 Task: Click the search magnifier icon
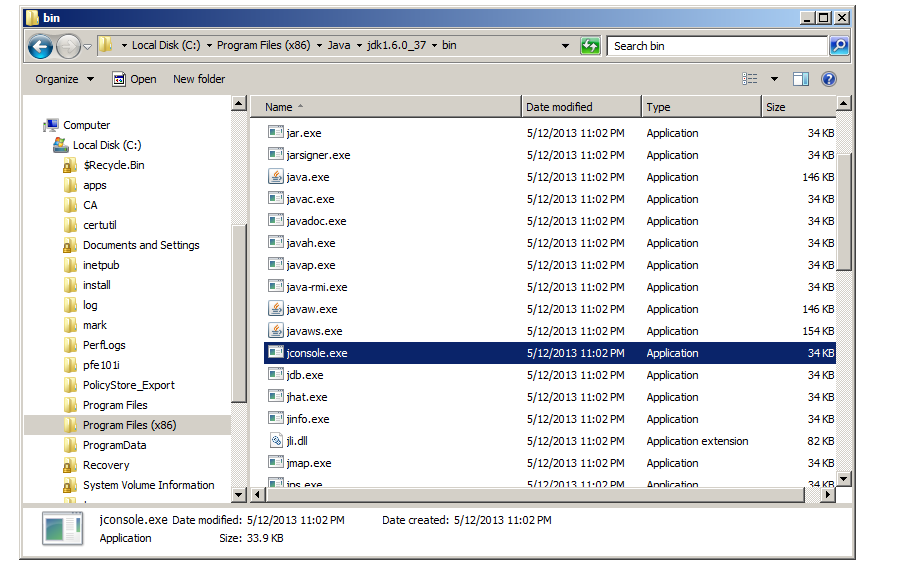(x=839, y=46)
